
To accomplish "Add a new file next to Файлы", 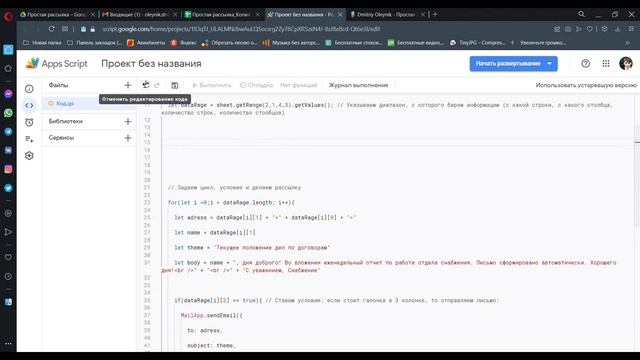I will coord(128,85).
